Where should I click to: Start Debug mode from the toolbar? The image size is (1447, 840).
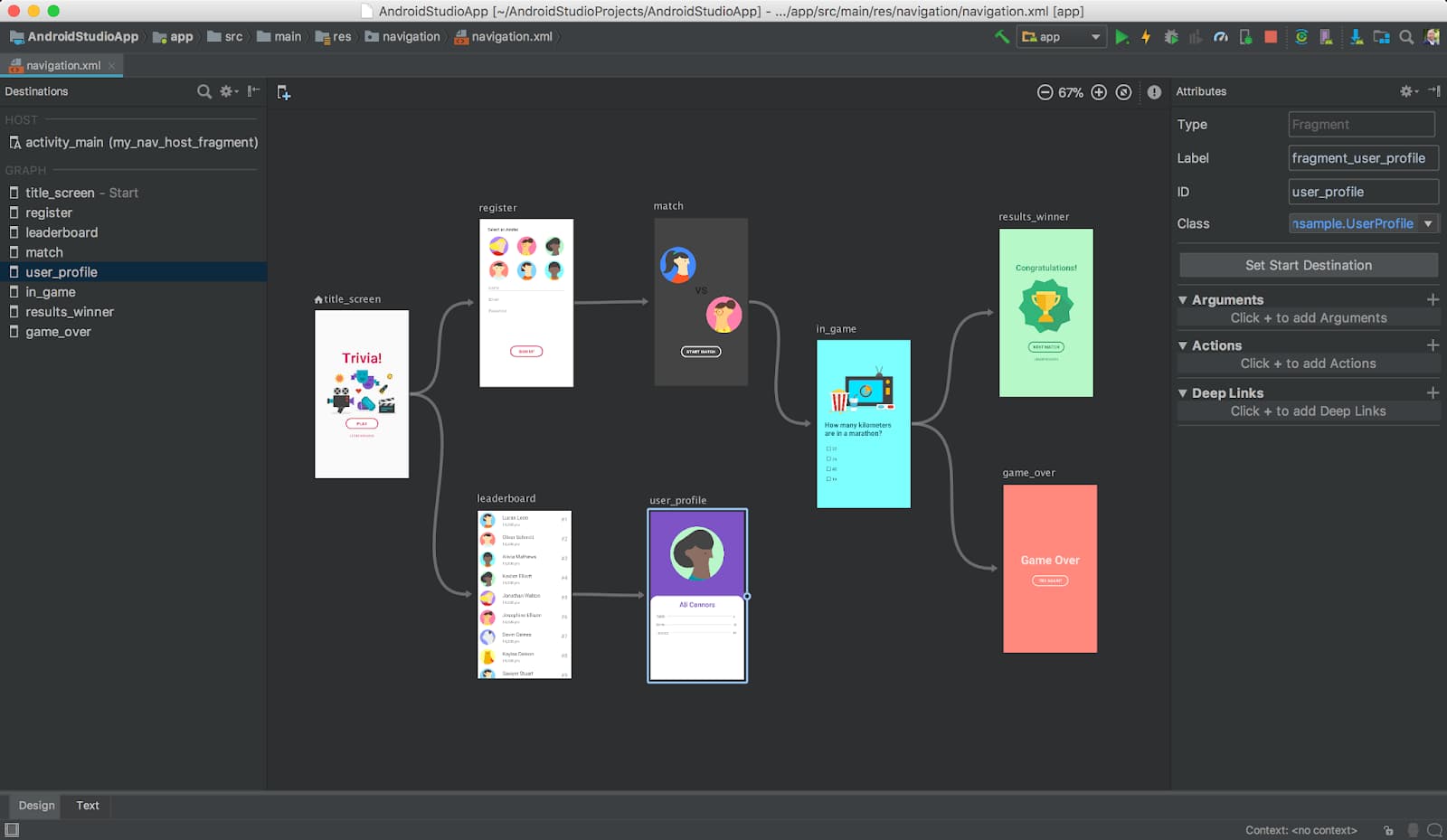(1172, 36)
